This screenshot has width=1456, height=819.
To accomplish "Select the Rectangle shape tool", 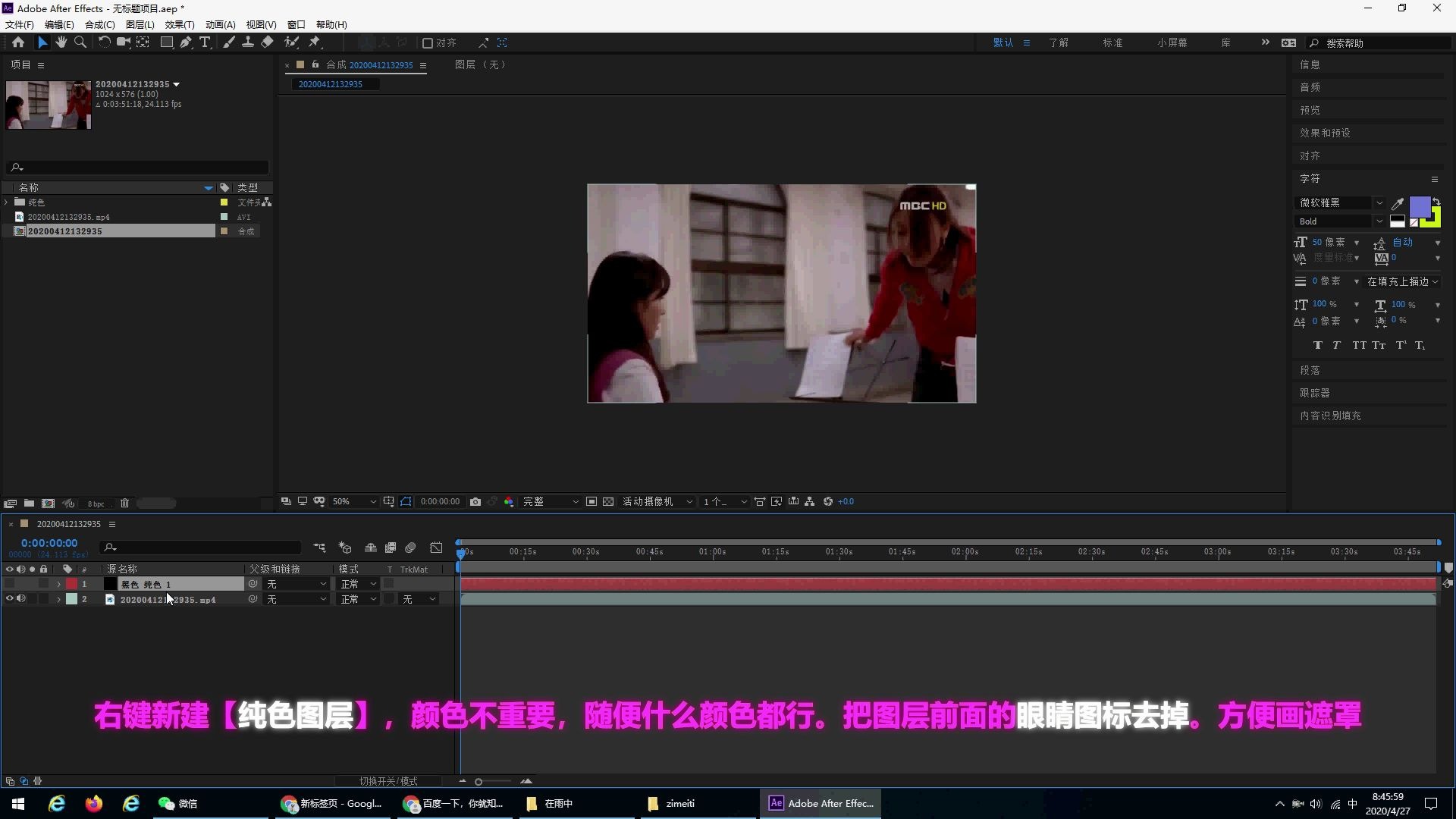I will pyautogui.click(x=166, y=42).
